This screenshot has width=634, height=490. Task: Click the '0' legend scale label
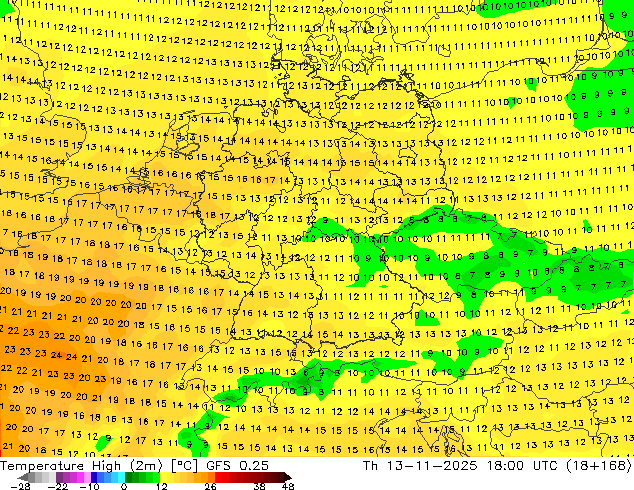[124, 486]
